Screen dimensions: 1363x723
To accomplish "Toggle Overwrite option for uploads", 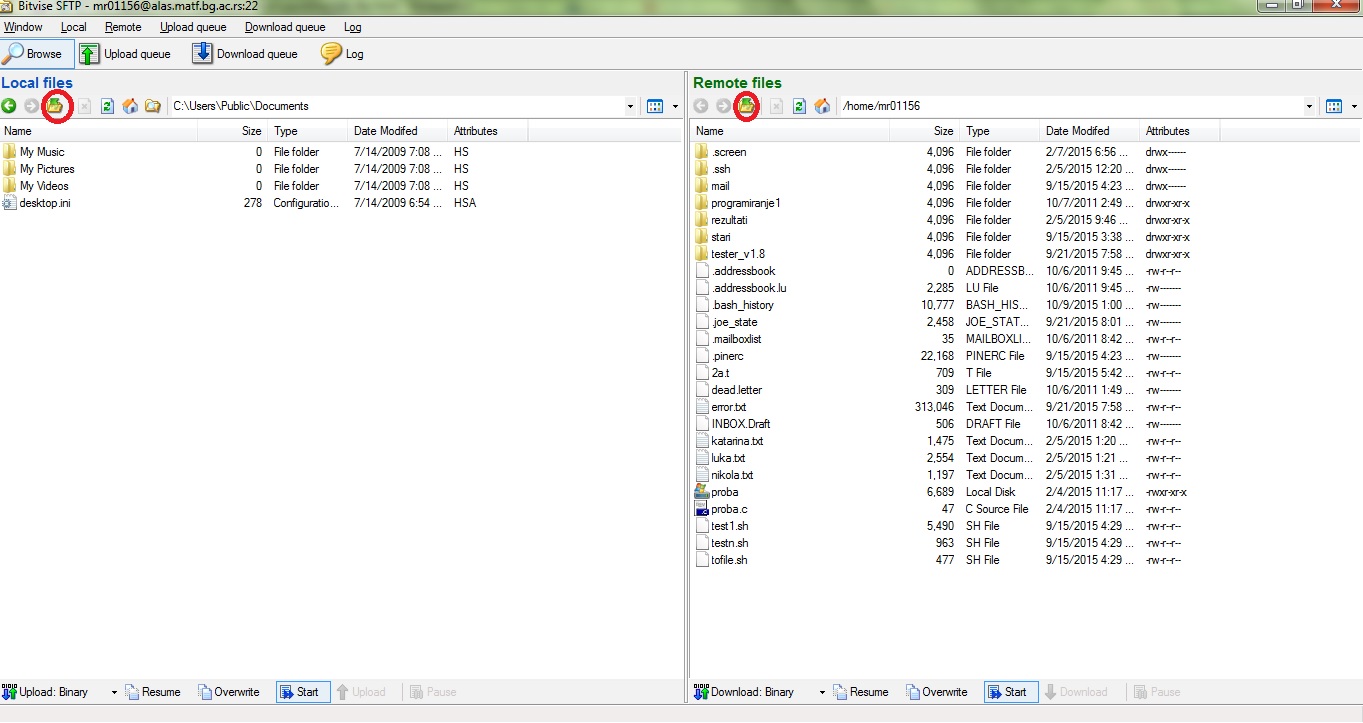I will tap(229, 692).
